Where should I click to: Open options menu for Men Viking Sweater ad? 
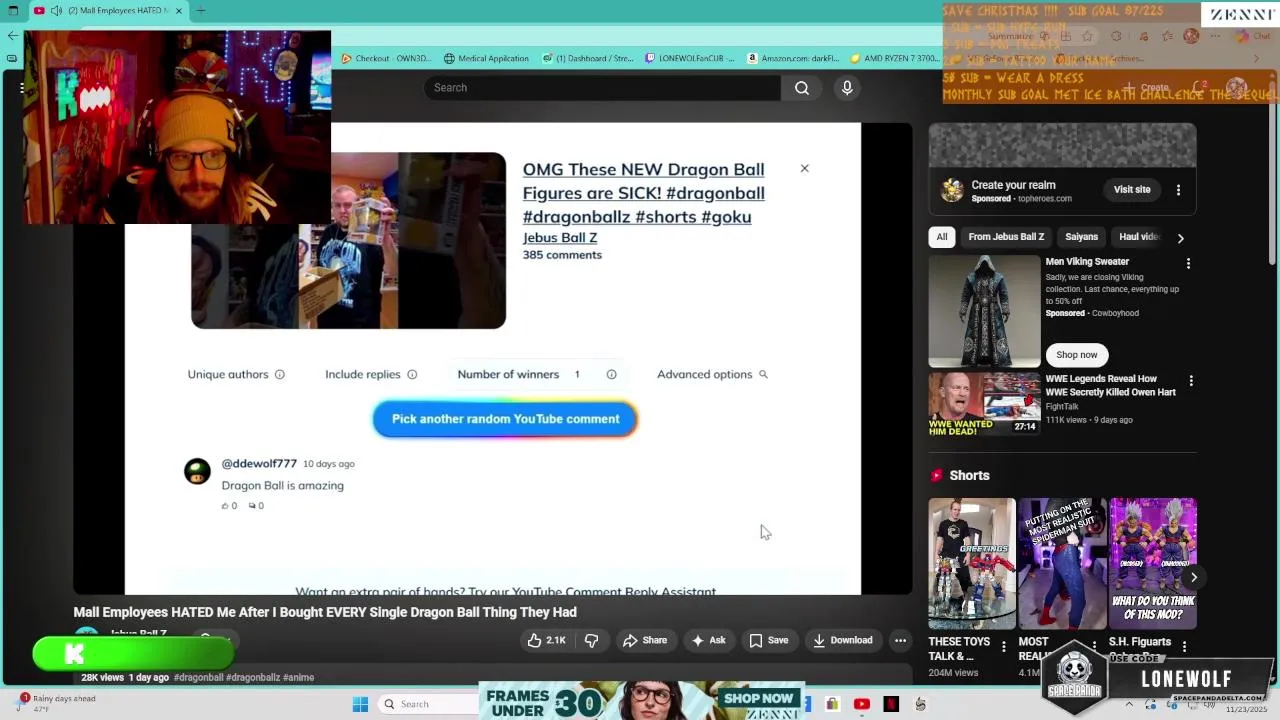point(1188,264)
